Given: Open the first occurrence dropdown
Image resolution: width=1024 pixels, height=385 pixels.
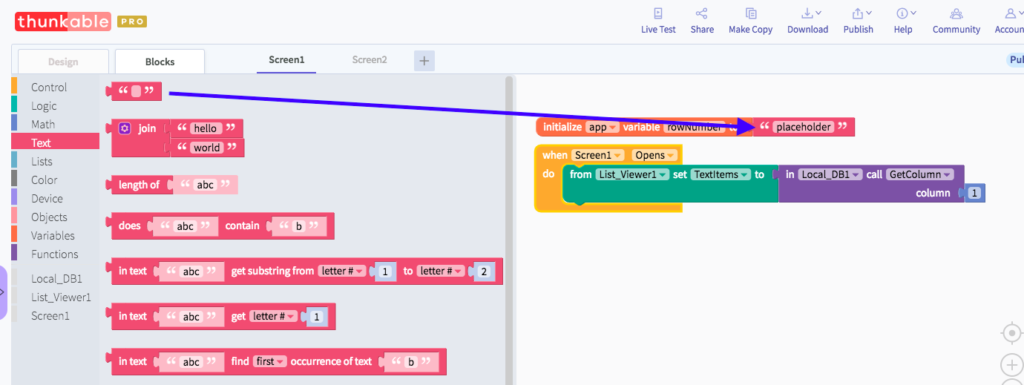Looking at the screenshot, I should point(270,361).
